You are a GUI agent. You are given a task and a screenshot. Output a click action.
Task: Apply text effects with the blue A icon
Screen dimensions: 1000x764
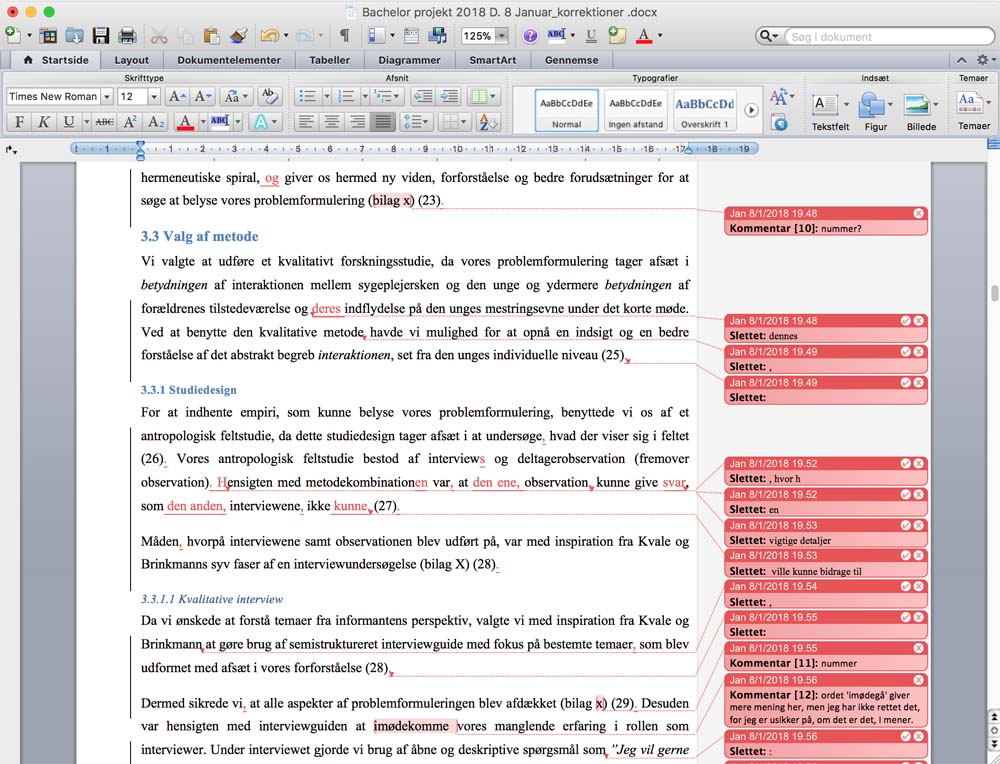tap(261, 121)
